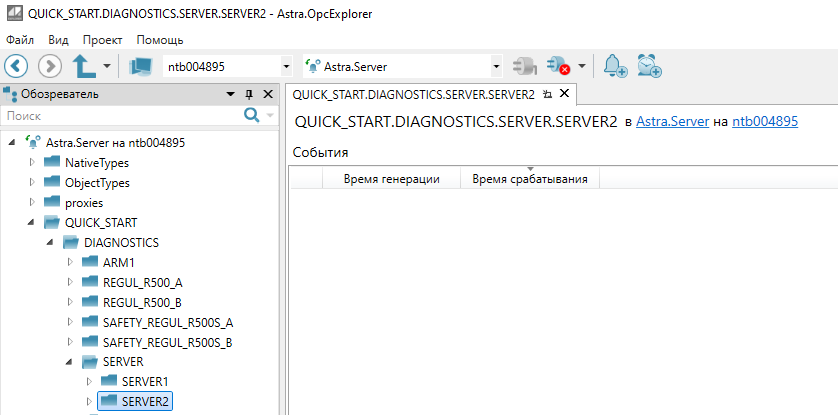Click the computer host icon in toolbar

(x=139, y=67)
